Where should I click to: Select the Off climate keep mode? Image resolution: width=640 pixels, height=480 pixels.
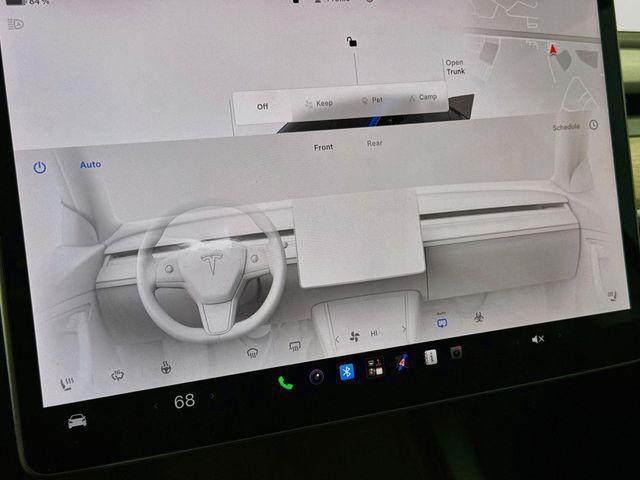(x=262, y=107)
